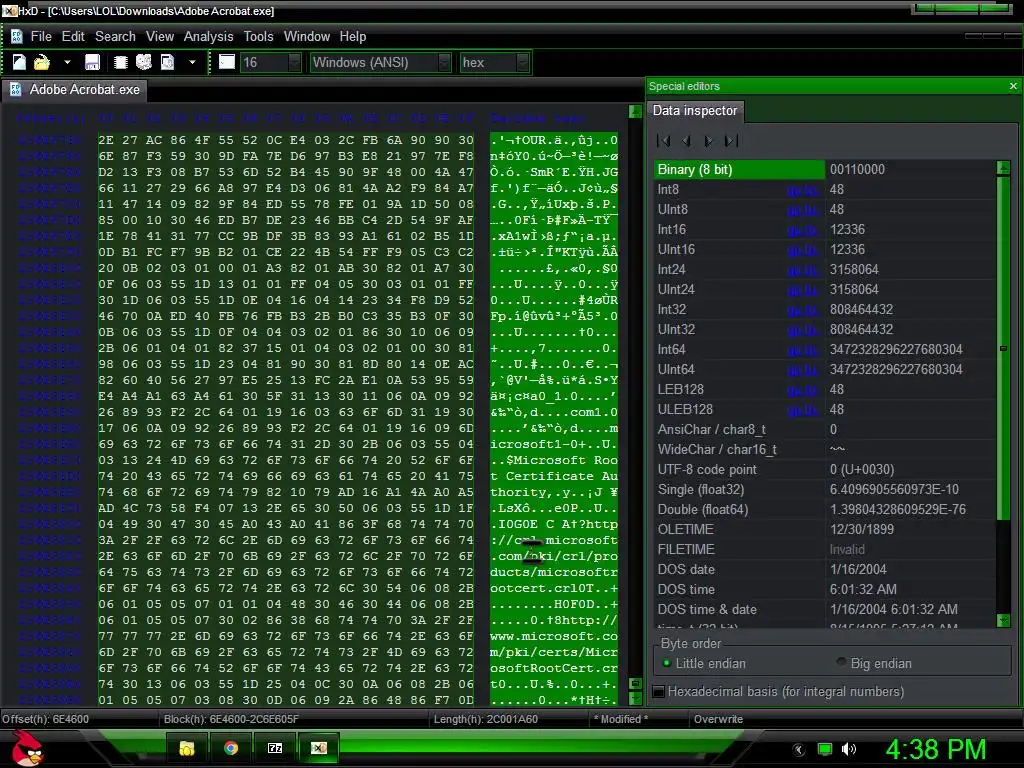Open the Analysis menu
This screenshot has height=768, width=1024.
tap(208, 37)
